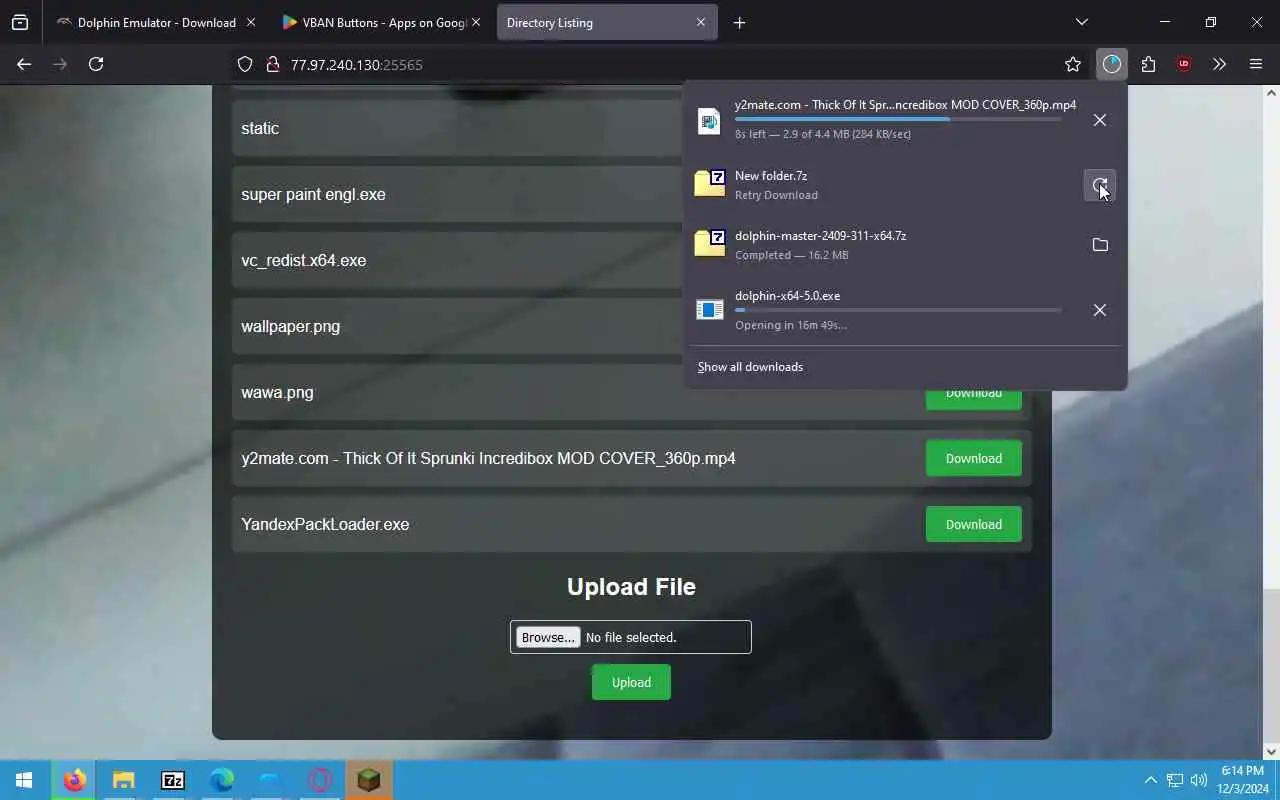The image size is (1280, 800).
Task: Open Microsoft Edge from taskbar
Action: 221,780
